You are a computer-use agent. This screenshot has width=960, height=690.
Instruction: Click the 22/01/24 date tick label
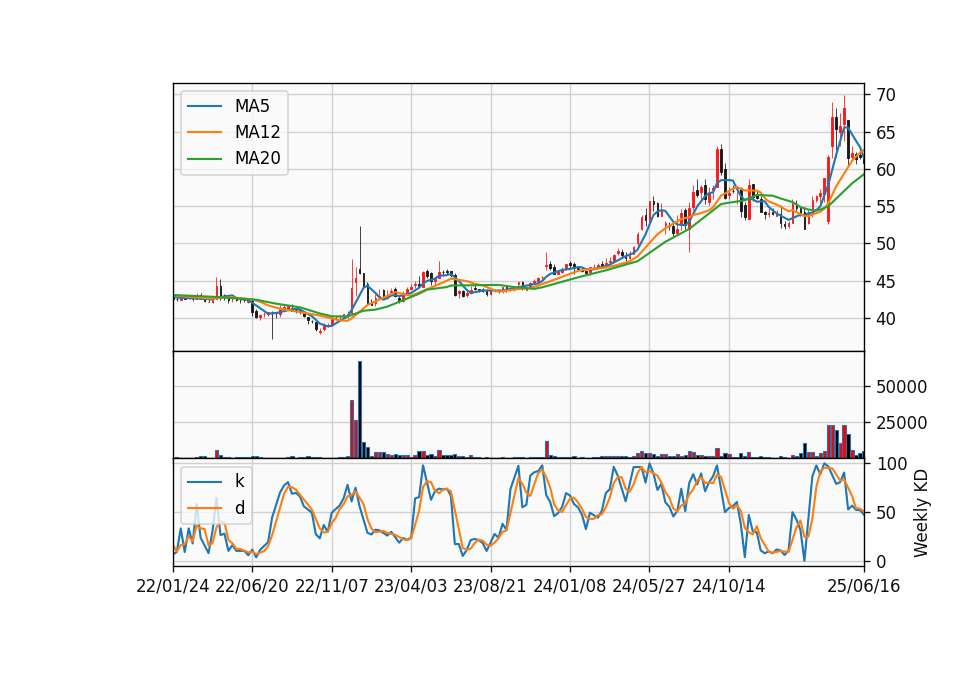pyautogui.click(x=173, y=586)
